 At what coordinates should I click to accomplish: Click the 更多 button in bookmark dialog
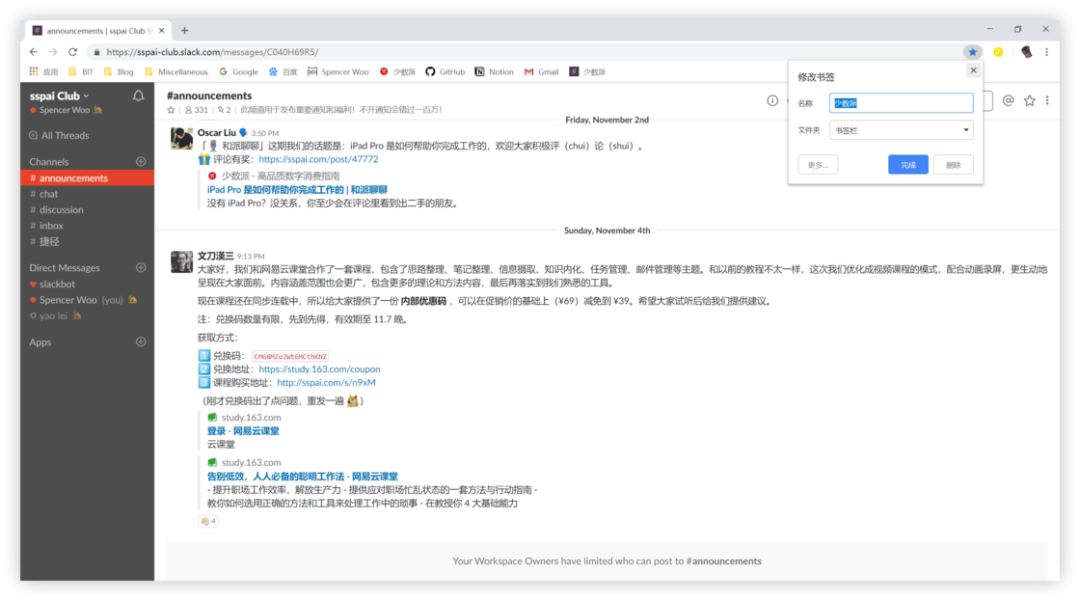pos(818,165)
